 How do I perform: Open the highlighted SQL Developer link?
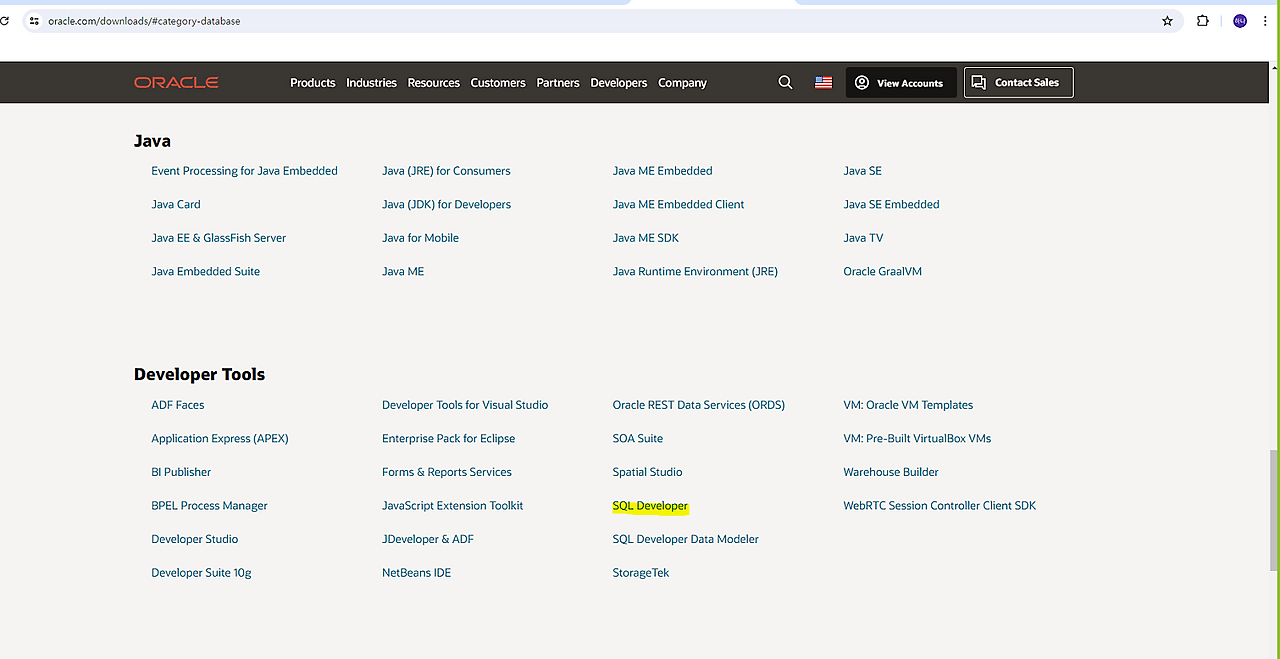pyautogui.click(x=650, y=506)
